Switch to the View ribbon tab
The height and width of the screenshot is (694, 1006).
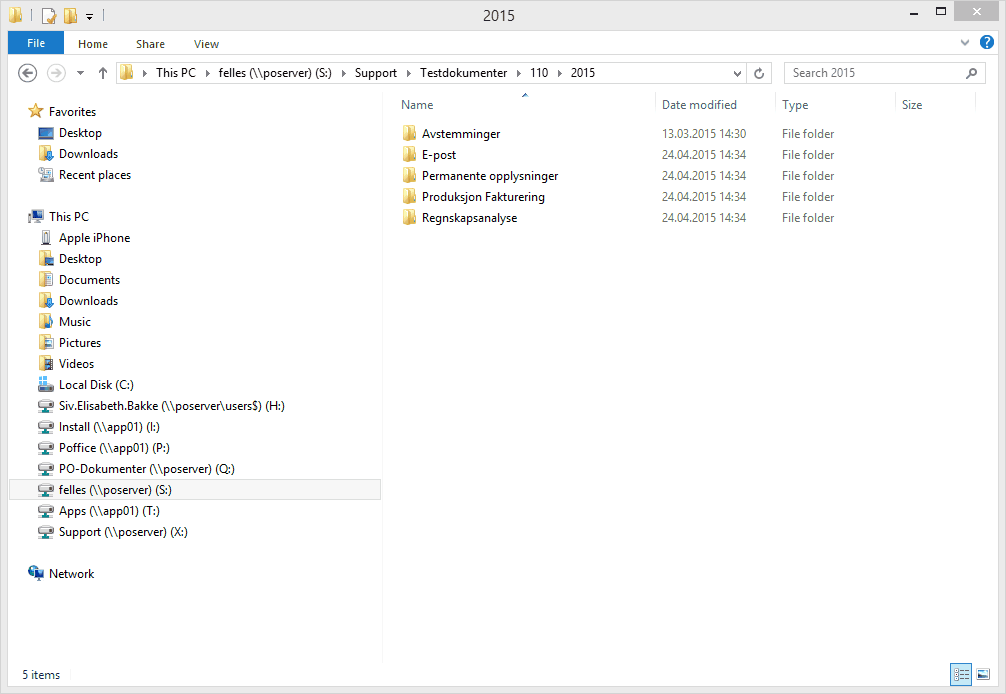coord(206,44)
